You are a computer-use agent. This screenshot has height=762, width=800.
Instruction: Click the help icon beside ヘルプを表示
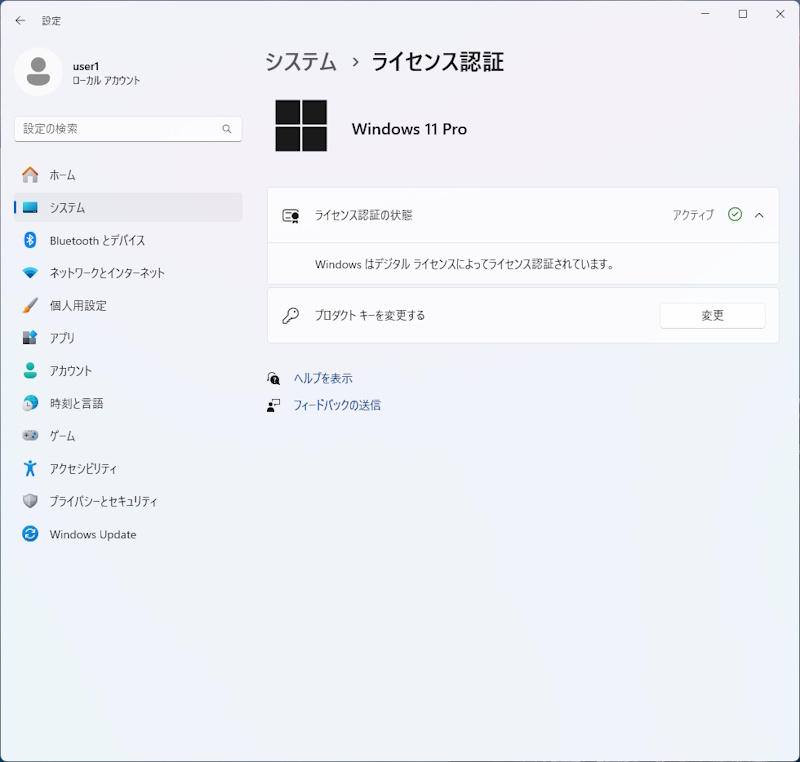(273, 378)
